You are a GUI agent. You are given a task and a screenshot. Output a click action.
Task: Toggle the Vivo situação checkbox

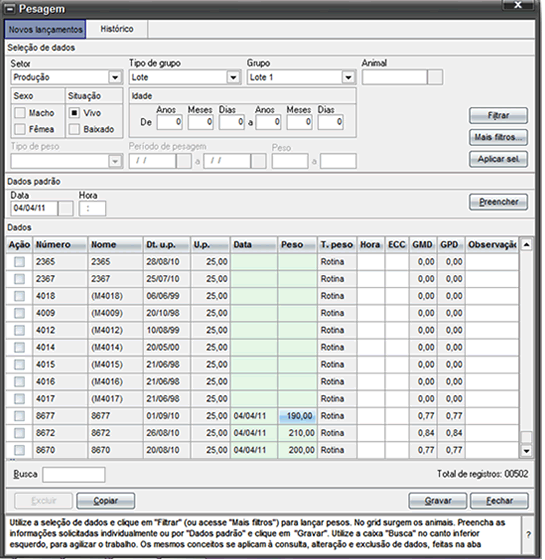coord(74,113)
